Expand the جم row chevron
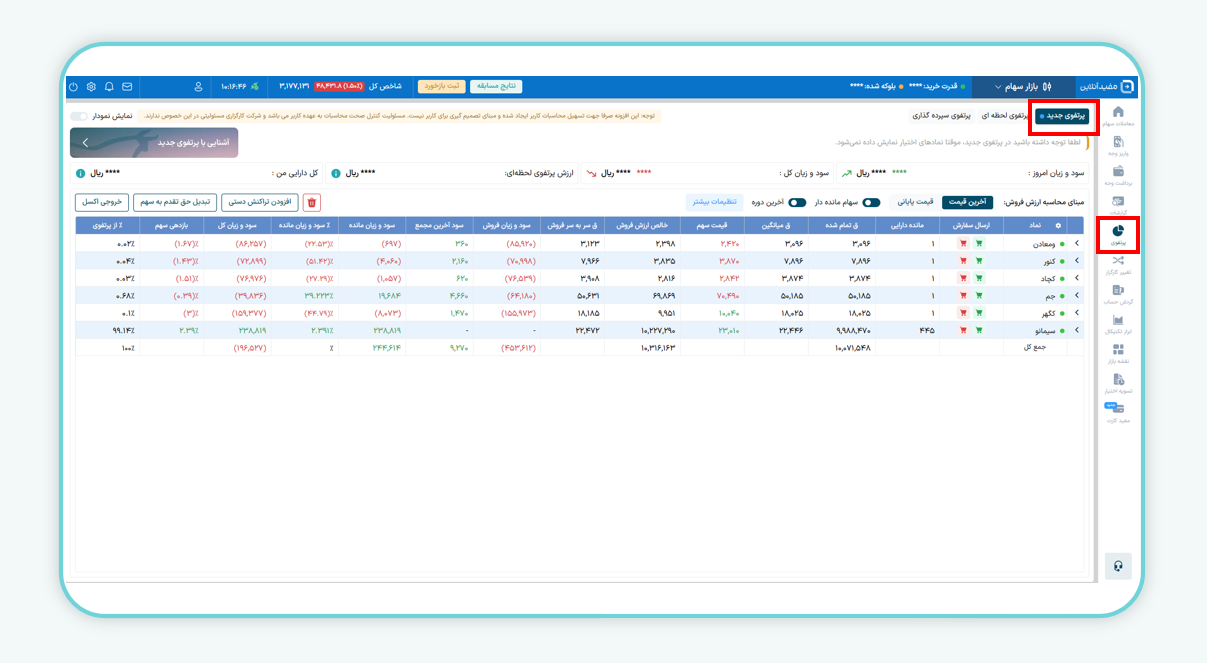The image size is (1207, 663). (x=1076, y=295)
